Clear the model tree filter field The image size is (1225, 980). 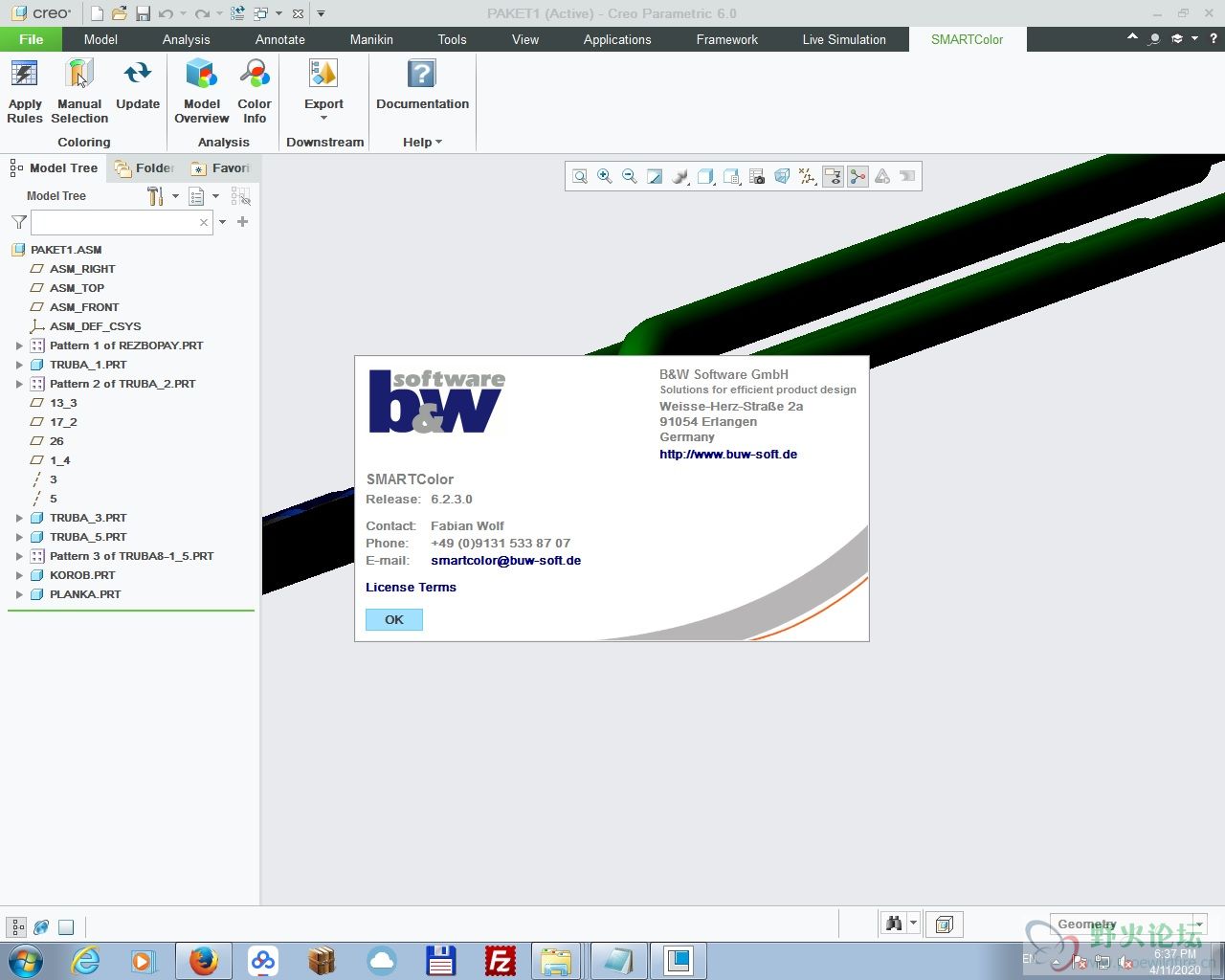(204, 222)
